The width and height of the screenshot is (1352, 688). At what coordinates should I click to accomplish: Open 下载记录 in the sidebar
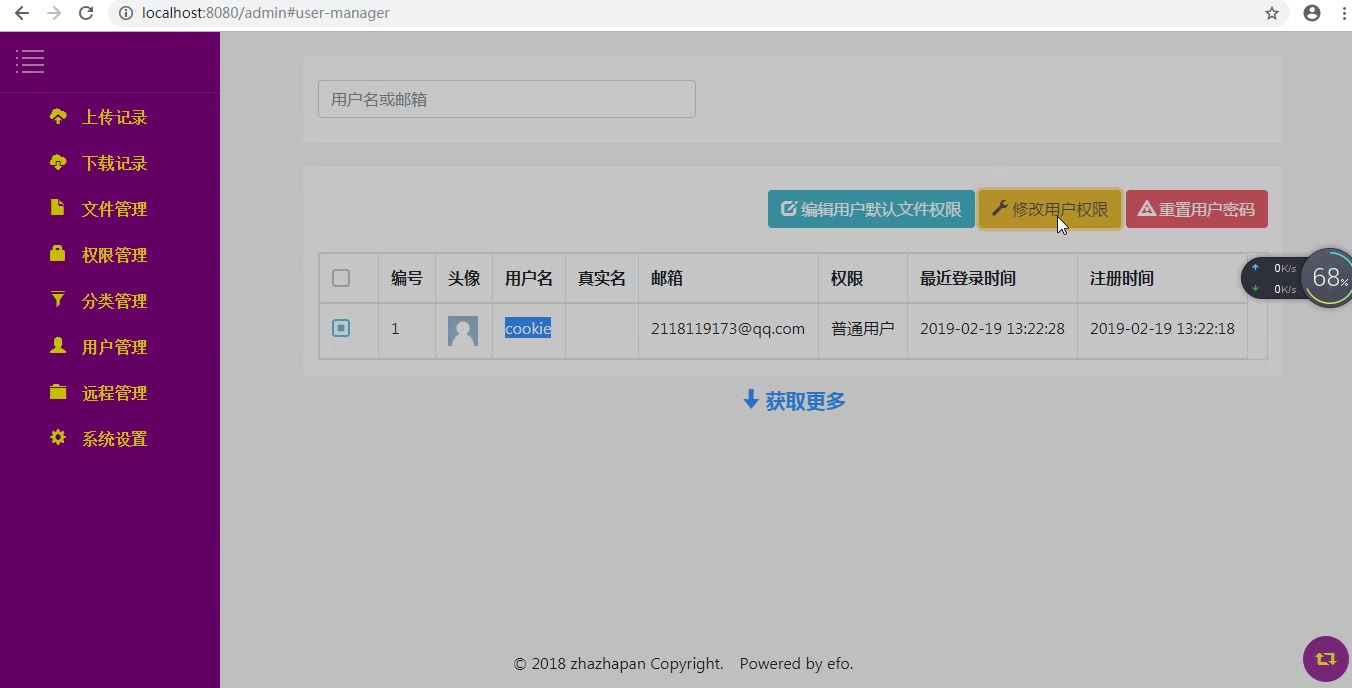click(x=114, y=163)
